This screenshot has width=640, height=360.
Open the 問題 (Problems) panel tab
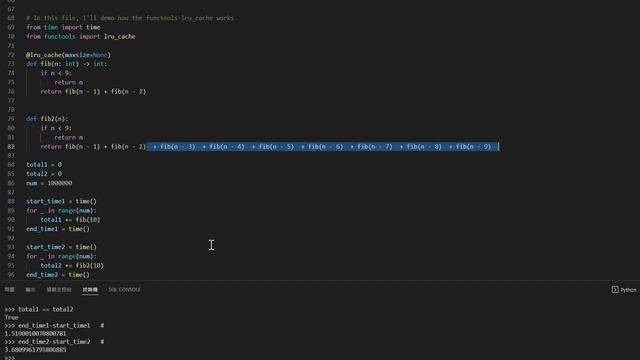[9, 289]
